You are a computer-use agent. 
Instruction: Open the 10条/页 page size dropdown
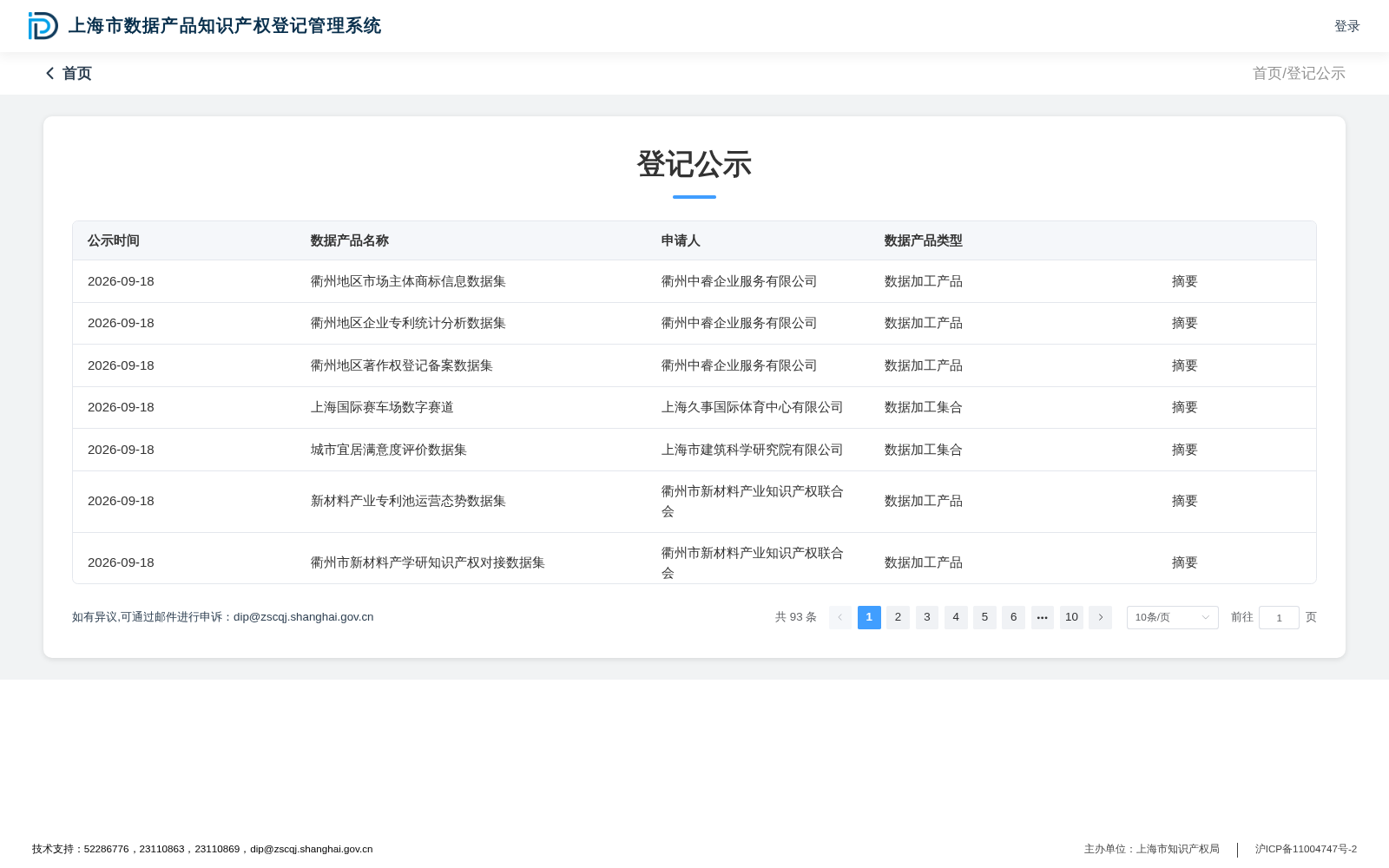click(x=1172, y=617)
